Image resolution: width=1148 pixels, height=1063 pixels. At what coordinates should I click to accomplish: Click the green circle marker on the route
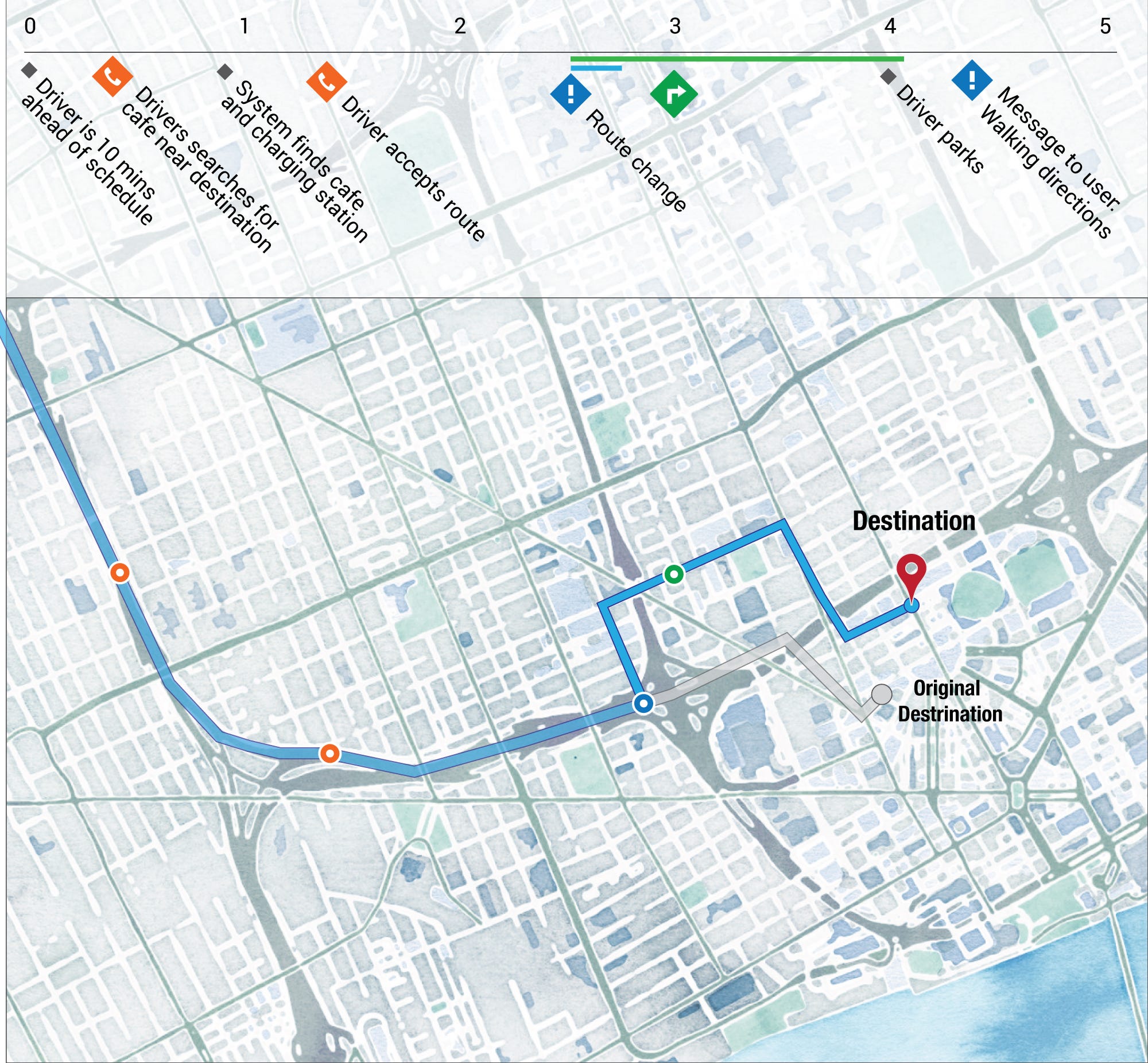(674, 574)
